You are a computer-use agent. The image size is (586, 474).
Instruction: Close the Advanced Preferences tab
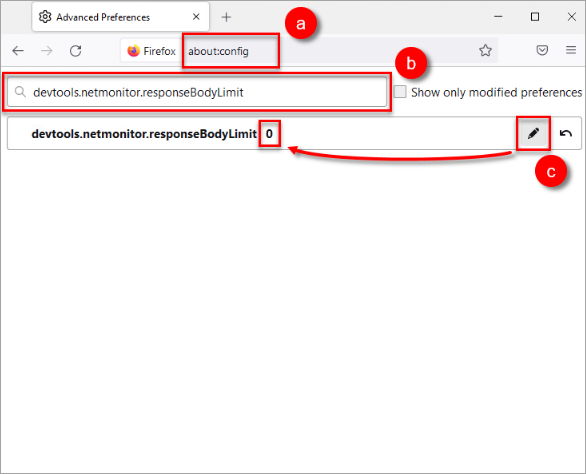pyautogui.click(x=196, y=17)
